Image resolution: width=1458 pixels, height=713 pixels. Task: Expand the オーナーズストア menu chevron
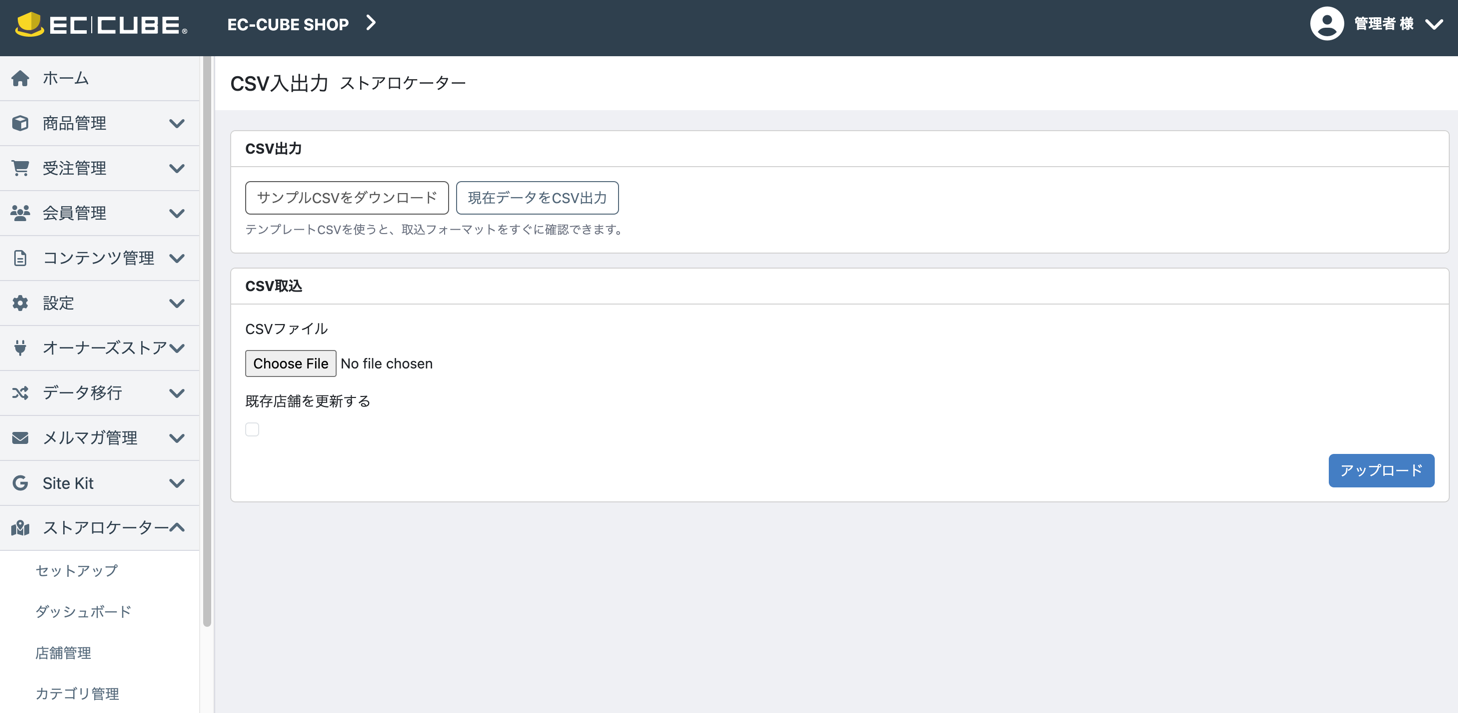[x=177, y=349]
